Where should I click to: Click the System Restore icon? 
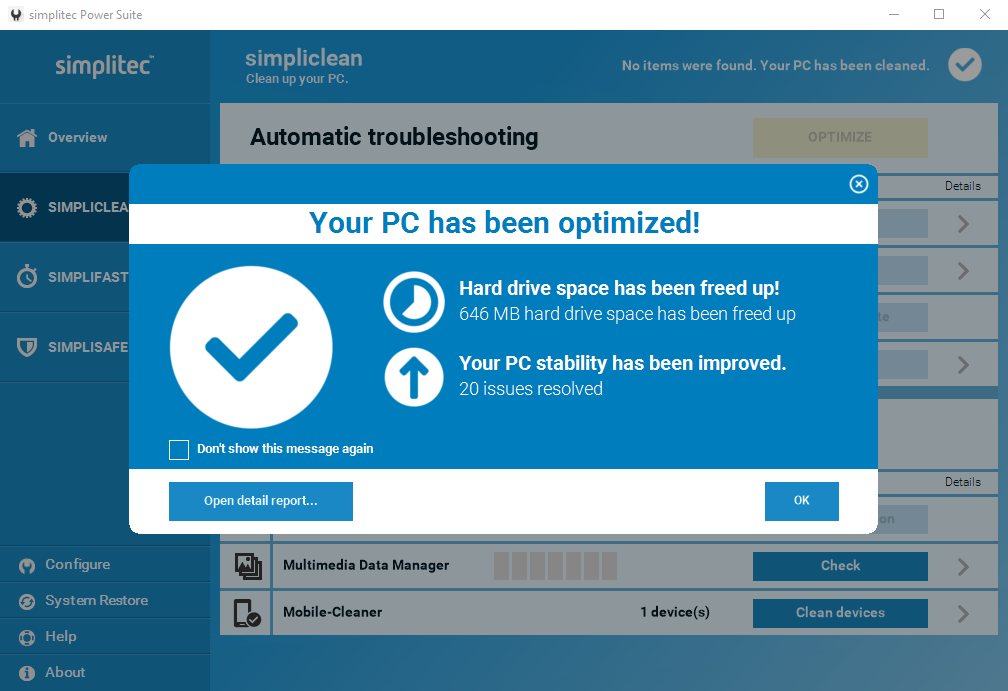pos(27,602)
